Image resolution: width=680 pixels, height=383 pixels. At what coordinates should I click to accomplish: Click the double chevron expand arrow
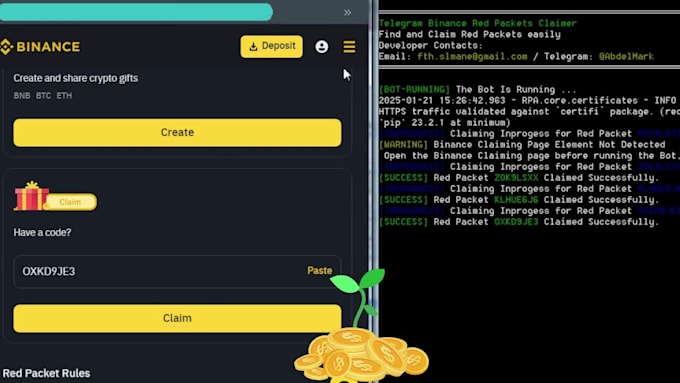[347, 13]
